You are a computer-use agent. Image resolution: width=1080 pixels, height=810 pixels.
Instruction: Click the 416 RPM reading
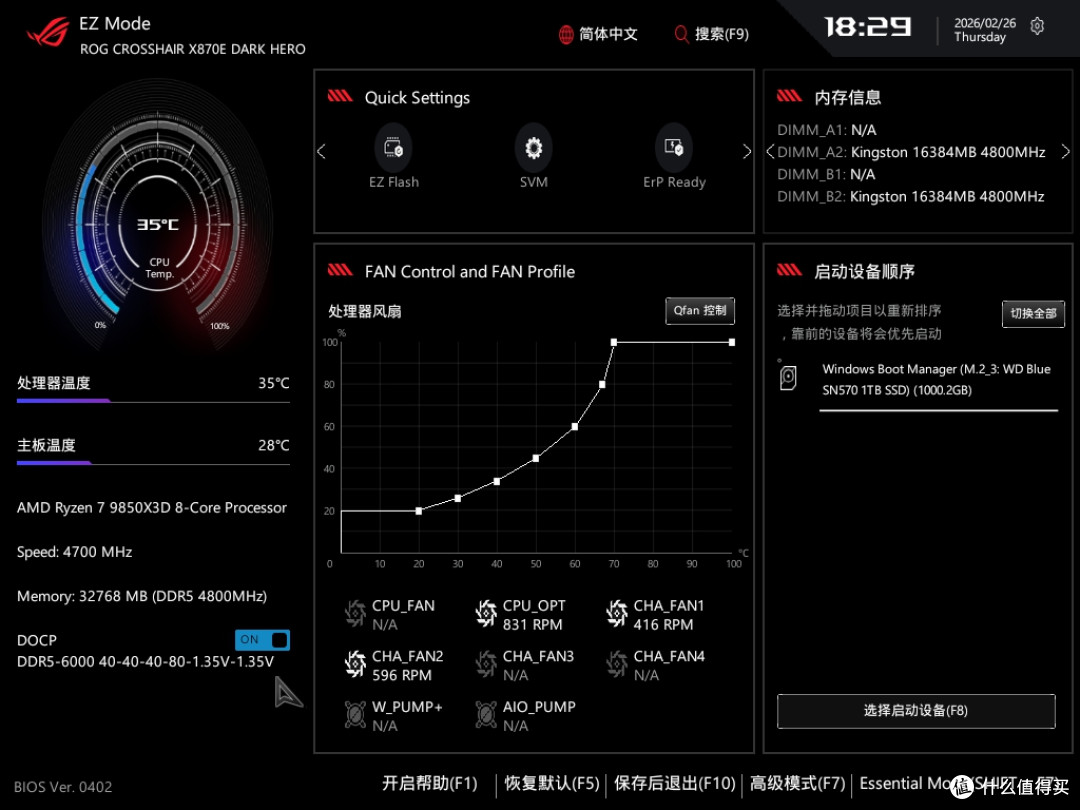click(663, 625)
